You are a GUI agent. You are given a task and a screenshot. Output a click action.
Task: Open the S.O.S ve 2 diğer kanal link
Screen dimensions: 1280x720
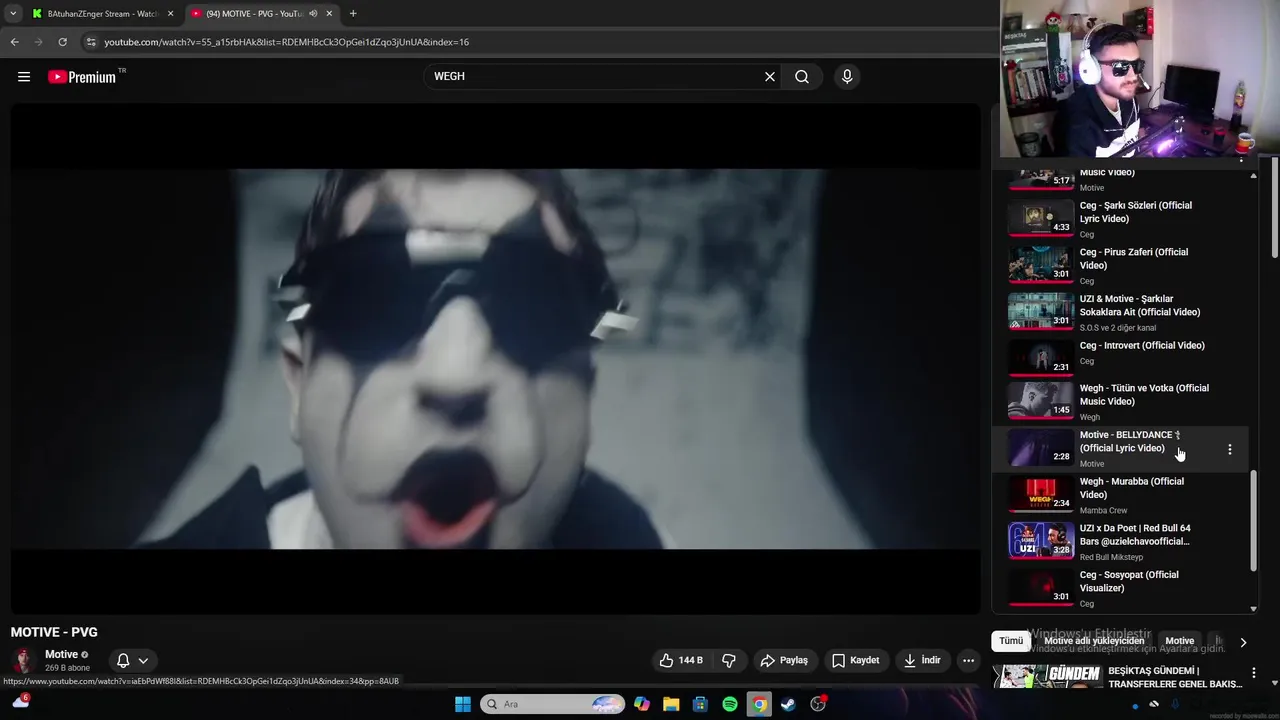pyautogui.click(x=1117, y=327)
